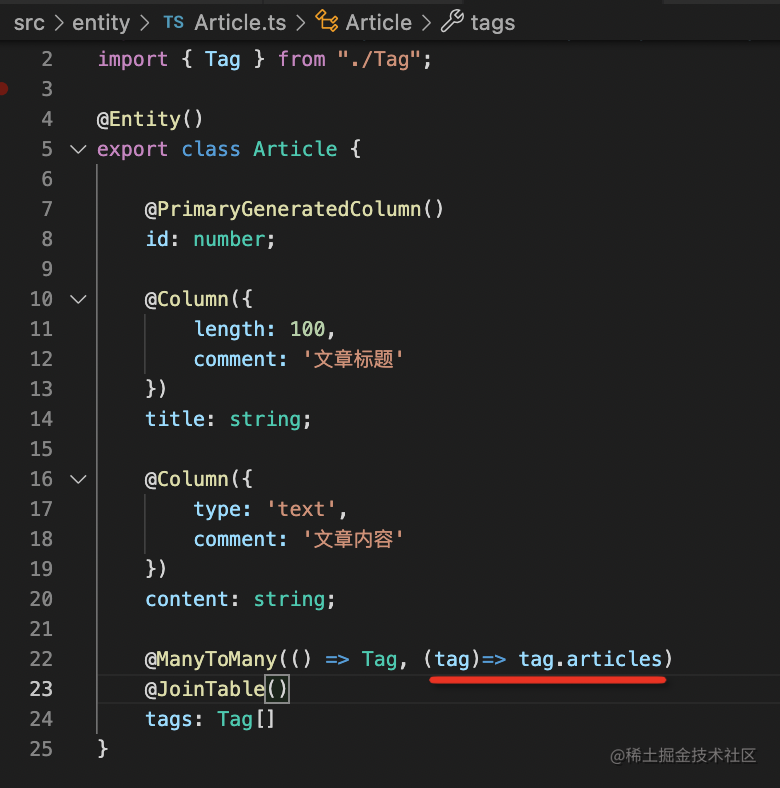Toggle the red breakpoint on line 3
The width and height of the screenshot is (780, 788).
pos(4,89)
